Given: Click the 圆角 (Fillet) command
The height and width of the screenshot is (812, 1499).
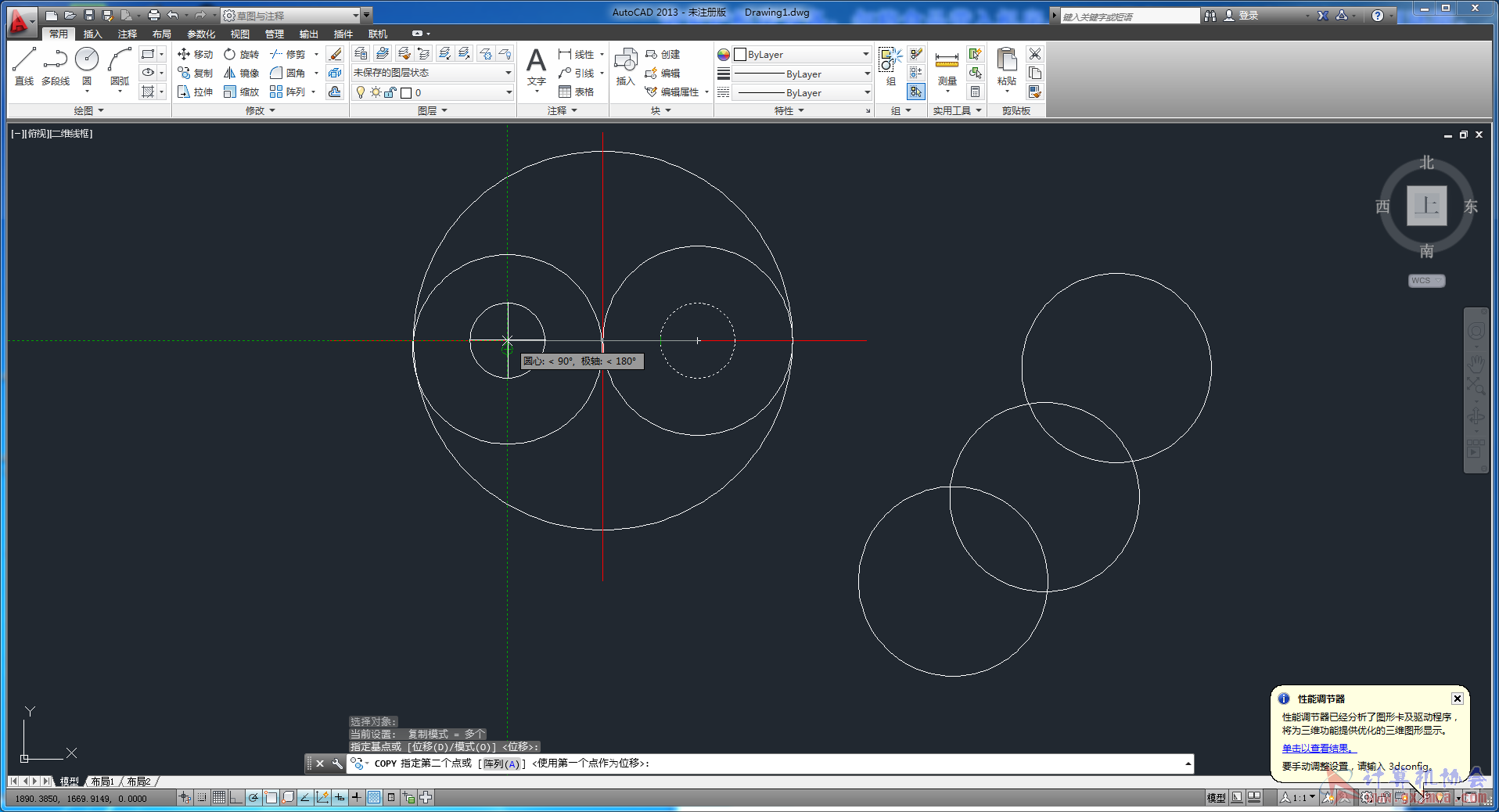Looking at the screenshot, I should coord(287,73).
